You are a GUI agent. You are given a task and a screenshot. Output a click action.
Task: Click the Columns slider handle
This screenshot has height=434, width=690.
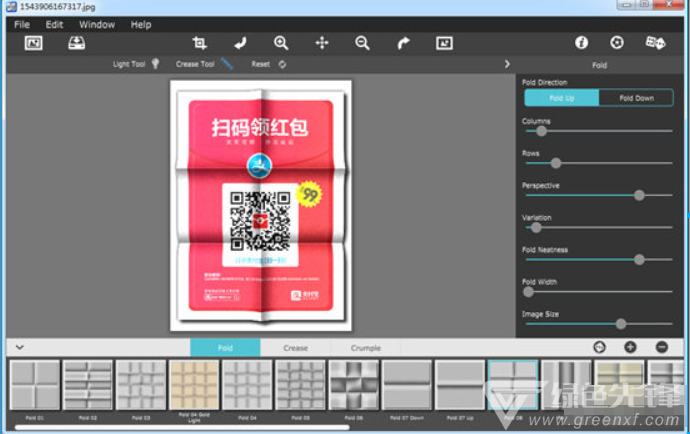tap(541, 131)
